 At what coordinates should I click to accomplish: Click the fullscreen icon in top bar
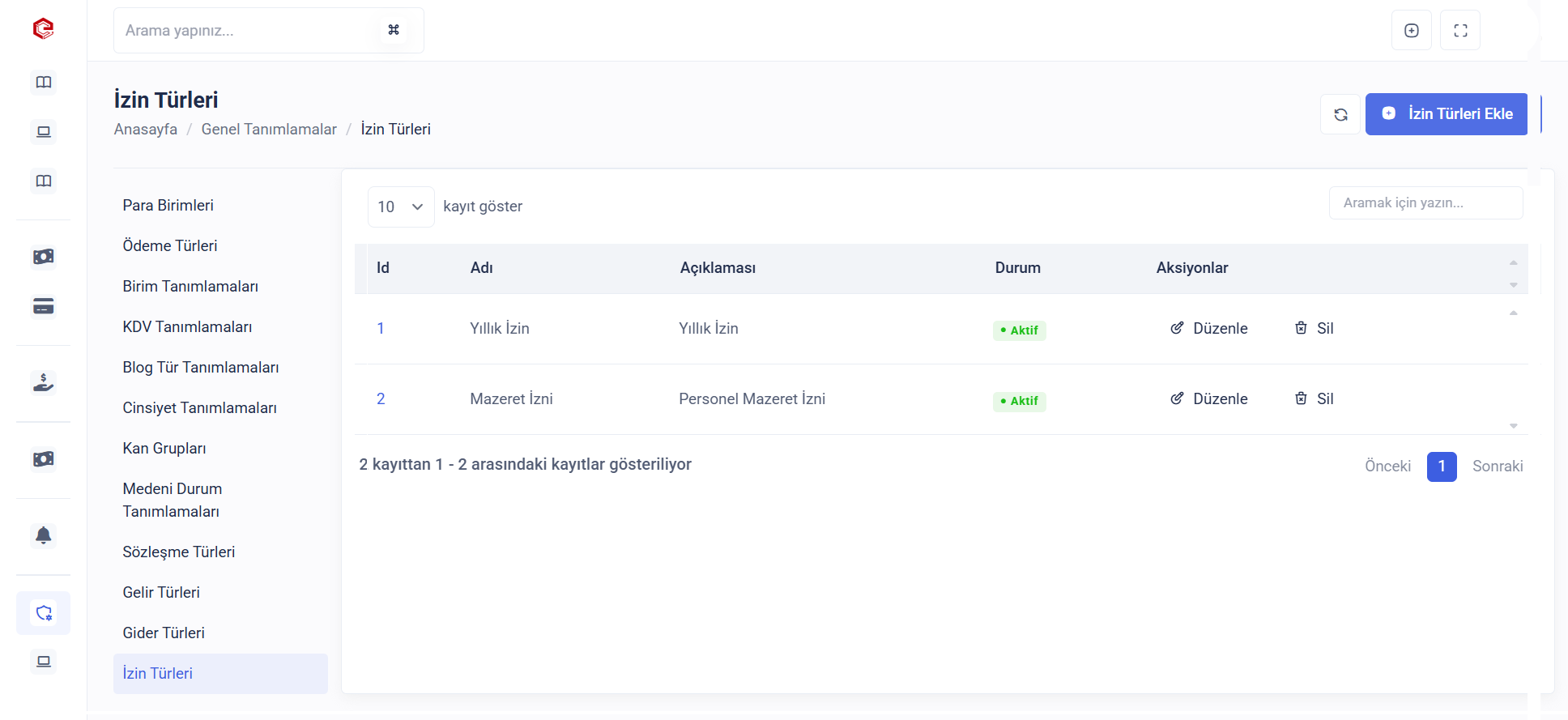[x=1460, y=31]
